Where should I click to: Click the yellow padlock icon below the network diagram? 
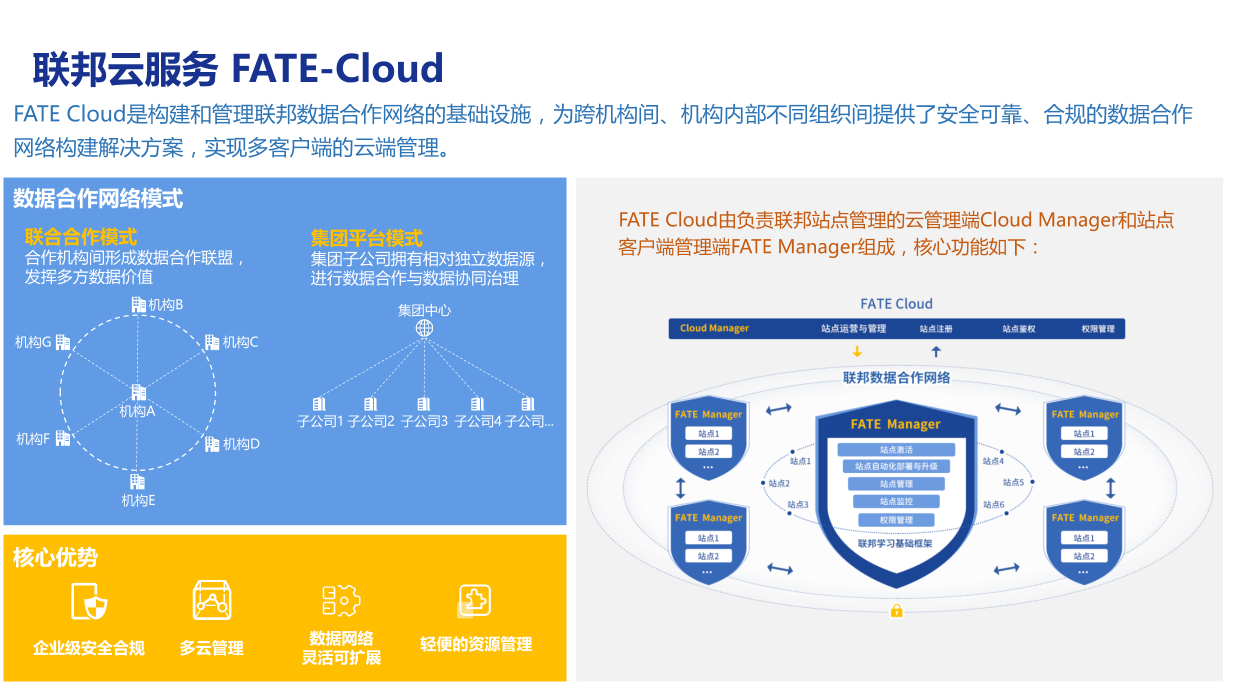pos(896,610)
